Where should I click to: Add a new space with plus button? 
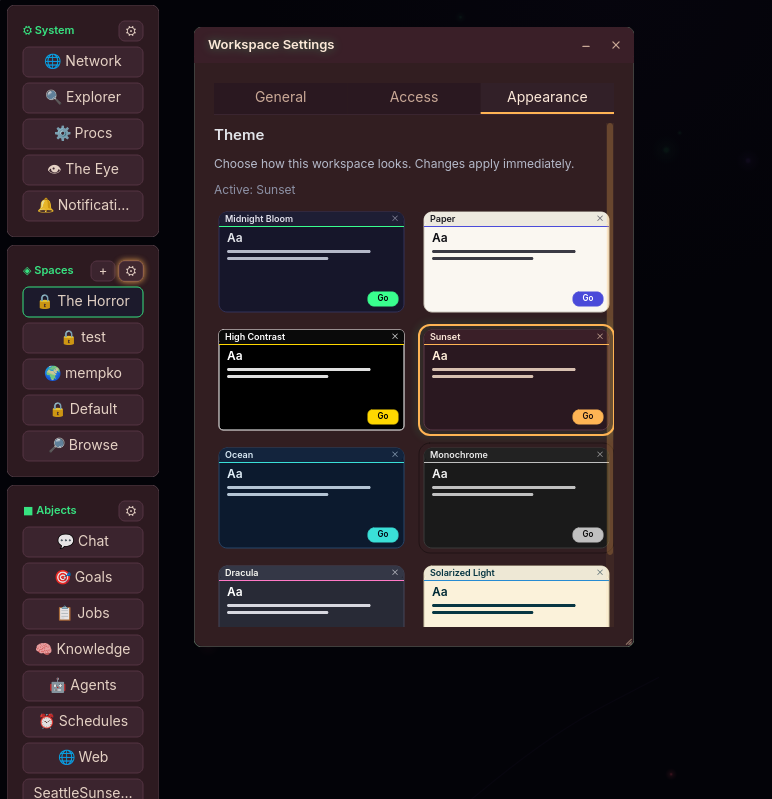103,271
